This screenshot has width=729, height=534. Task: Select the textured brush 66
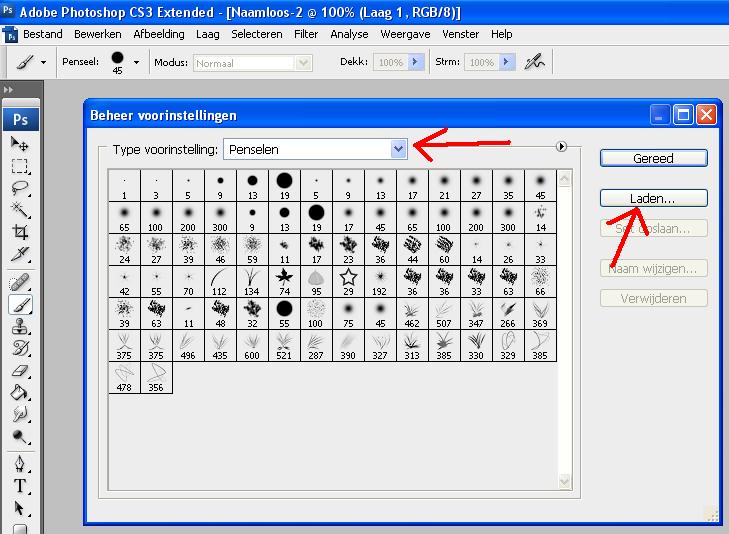pyautogui.click(x=540, y=282)
